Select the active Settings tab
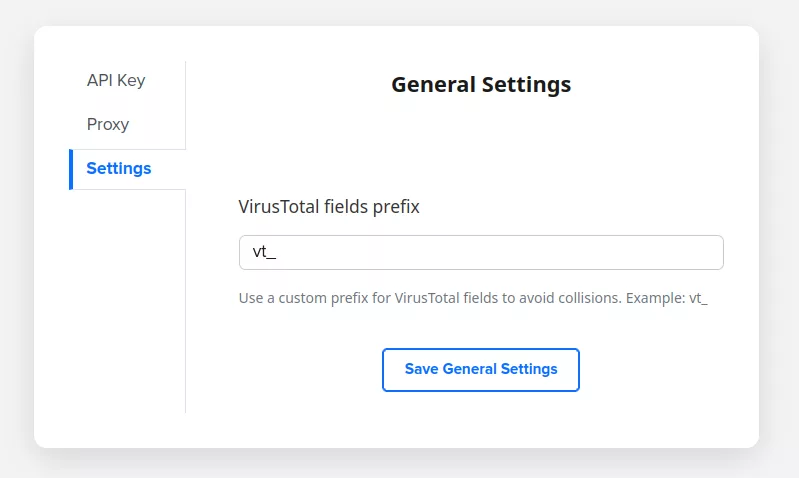799x478 pixels. (119, 169)
